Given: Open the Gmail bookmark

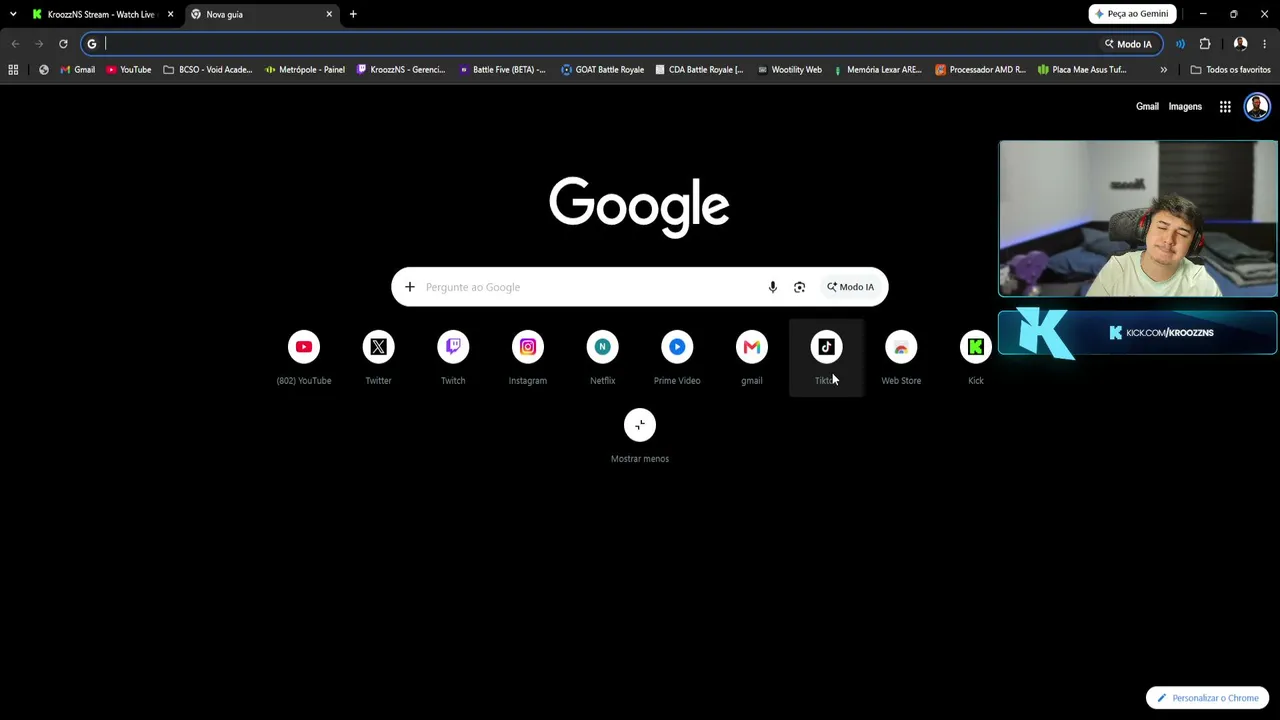Looking at the screenshot, I should pos(78,70).
